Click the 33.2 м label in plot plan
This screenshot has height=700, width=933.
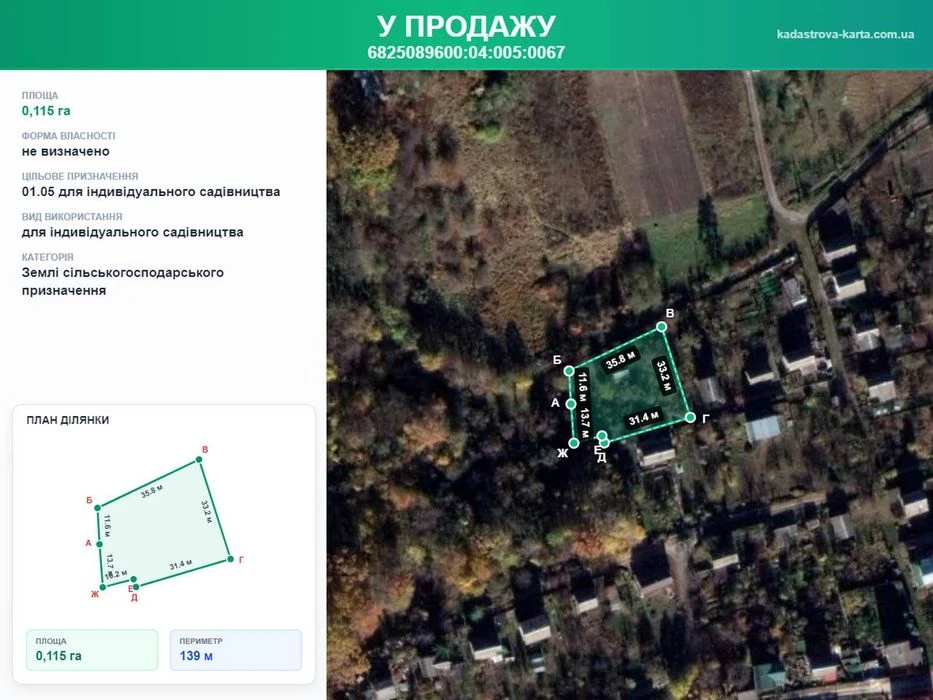pyautogui.click(x=206, y=511)
